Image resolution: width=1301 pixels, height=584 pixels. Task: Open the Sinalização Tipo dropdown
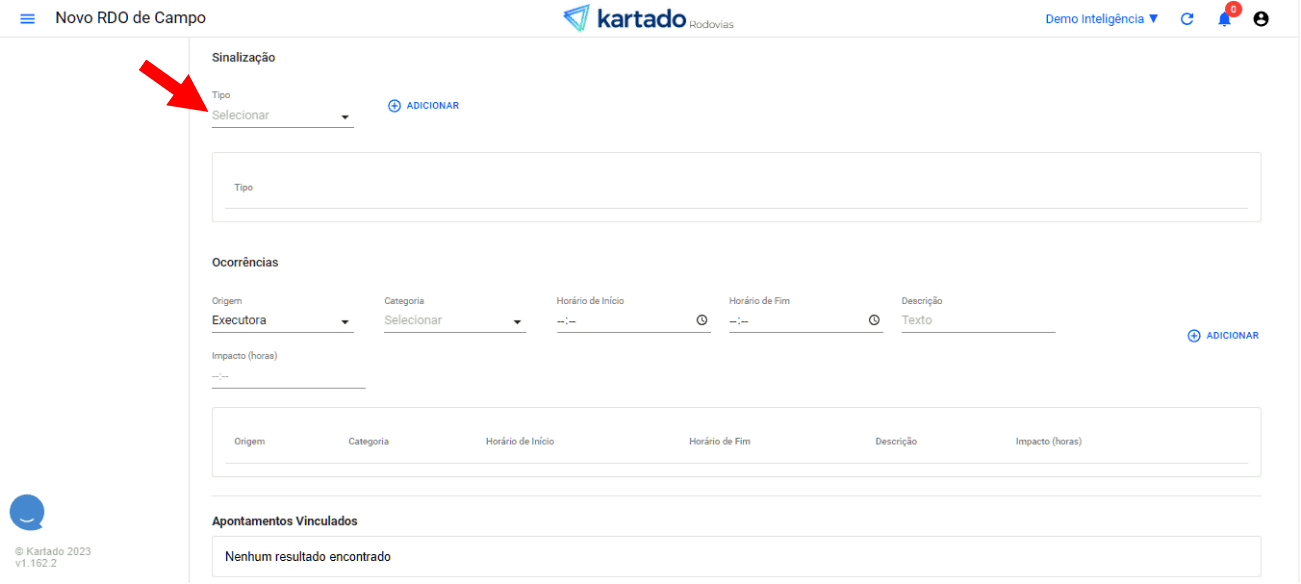point(282,116)
